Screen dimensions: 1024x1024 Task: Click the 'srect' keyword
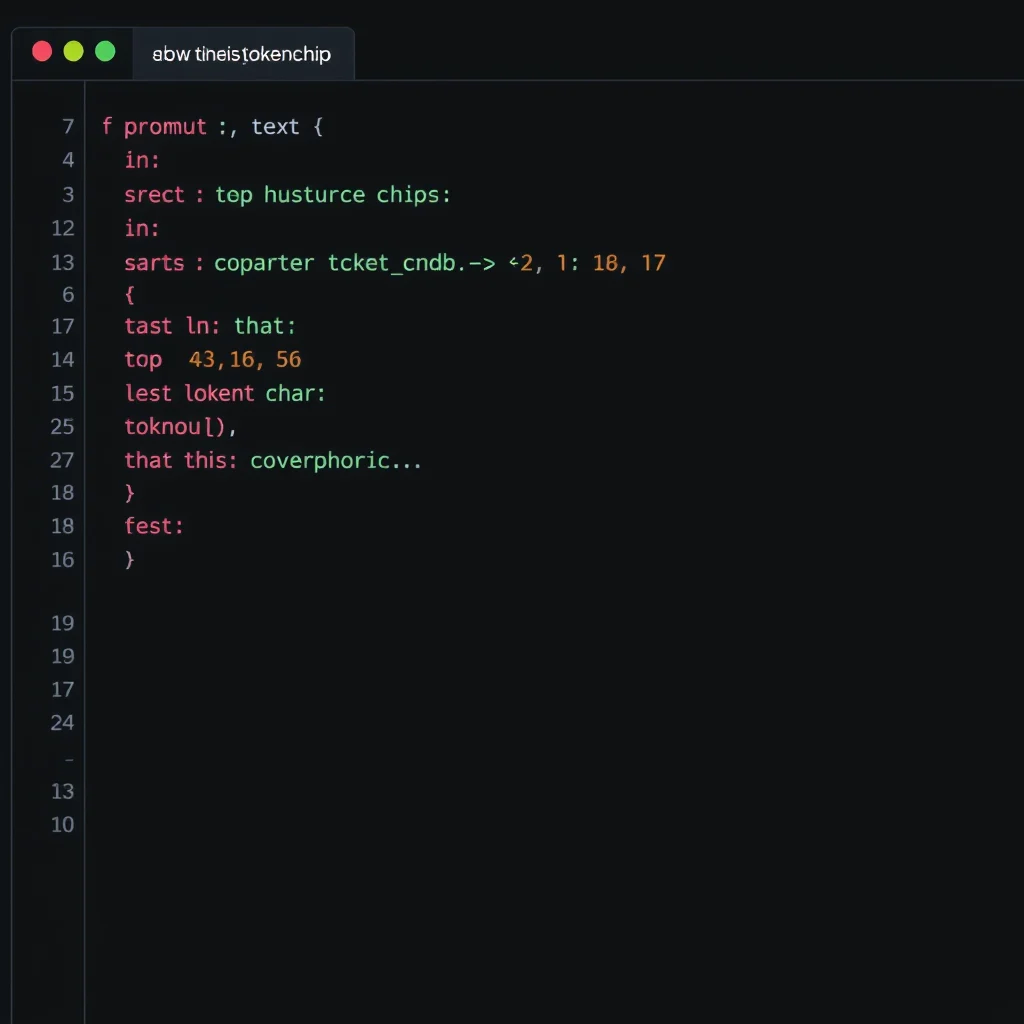pyautogui.click(x=155, y=195)
